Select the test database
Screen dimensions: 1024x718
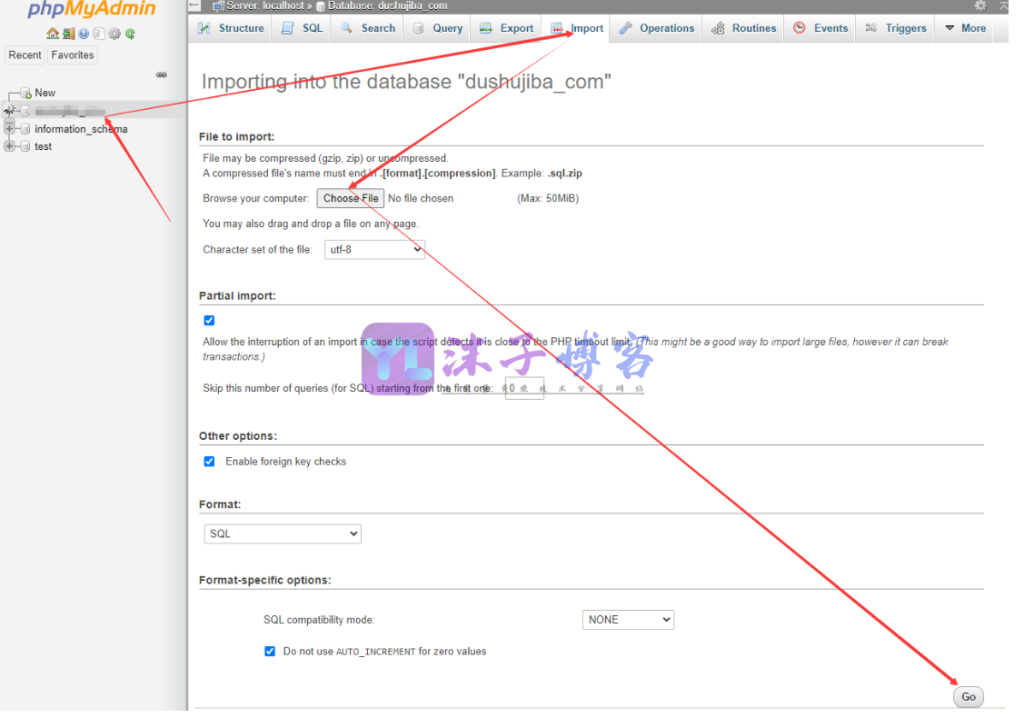[43, 146]
